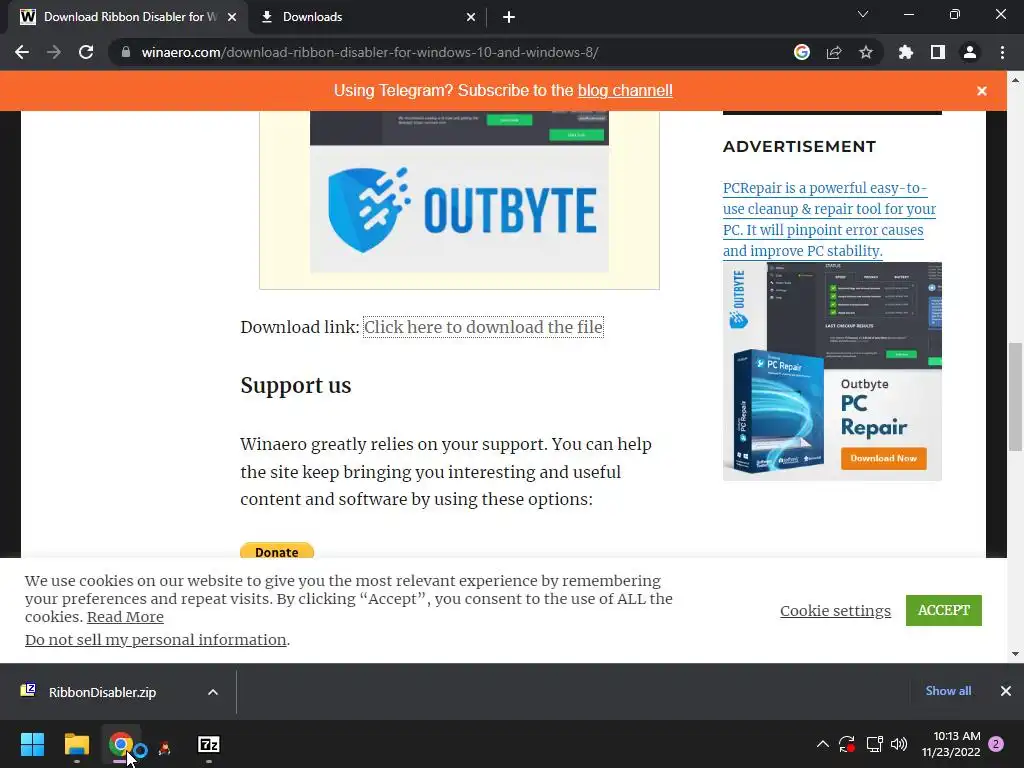Click the Chrome taskbar icon
The width and height of the screenshot is (1024, 768).
121,744
